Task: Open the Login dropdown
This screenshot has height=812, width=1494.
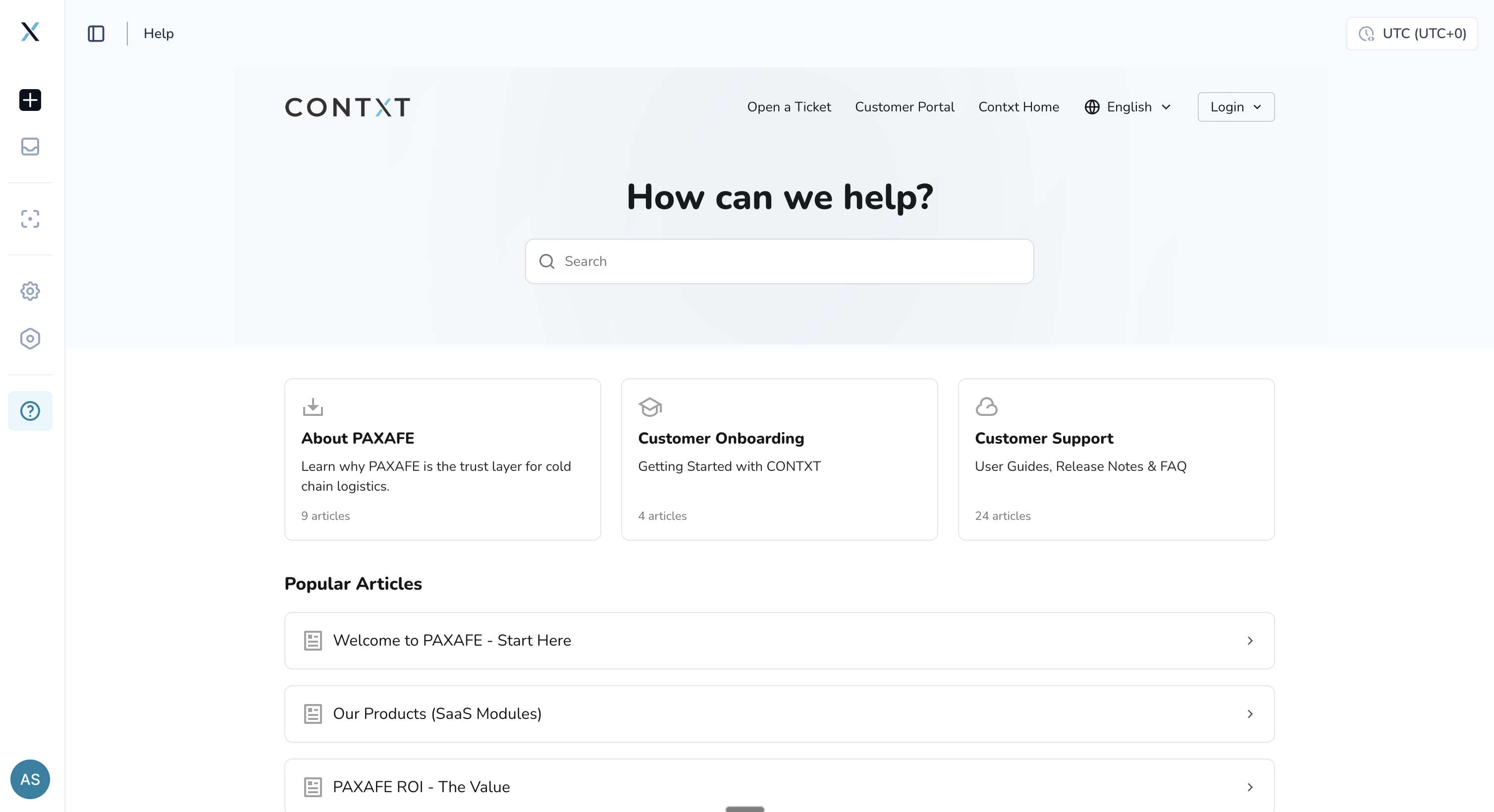Action: pos(1236,107)
